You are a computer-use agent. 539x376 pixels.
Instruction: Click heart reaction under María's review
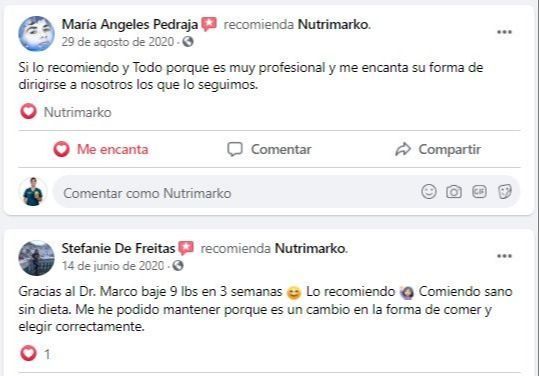coord(28,112)
